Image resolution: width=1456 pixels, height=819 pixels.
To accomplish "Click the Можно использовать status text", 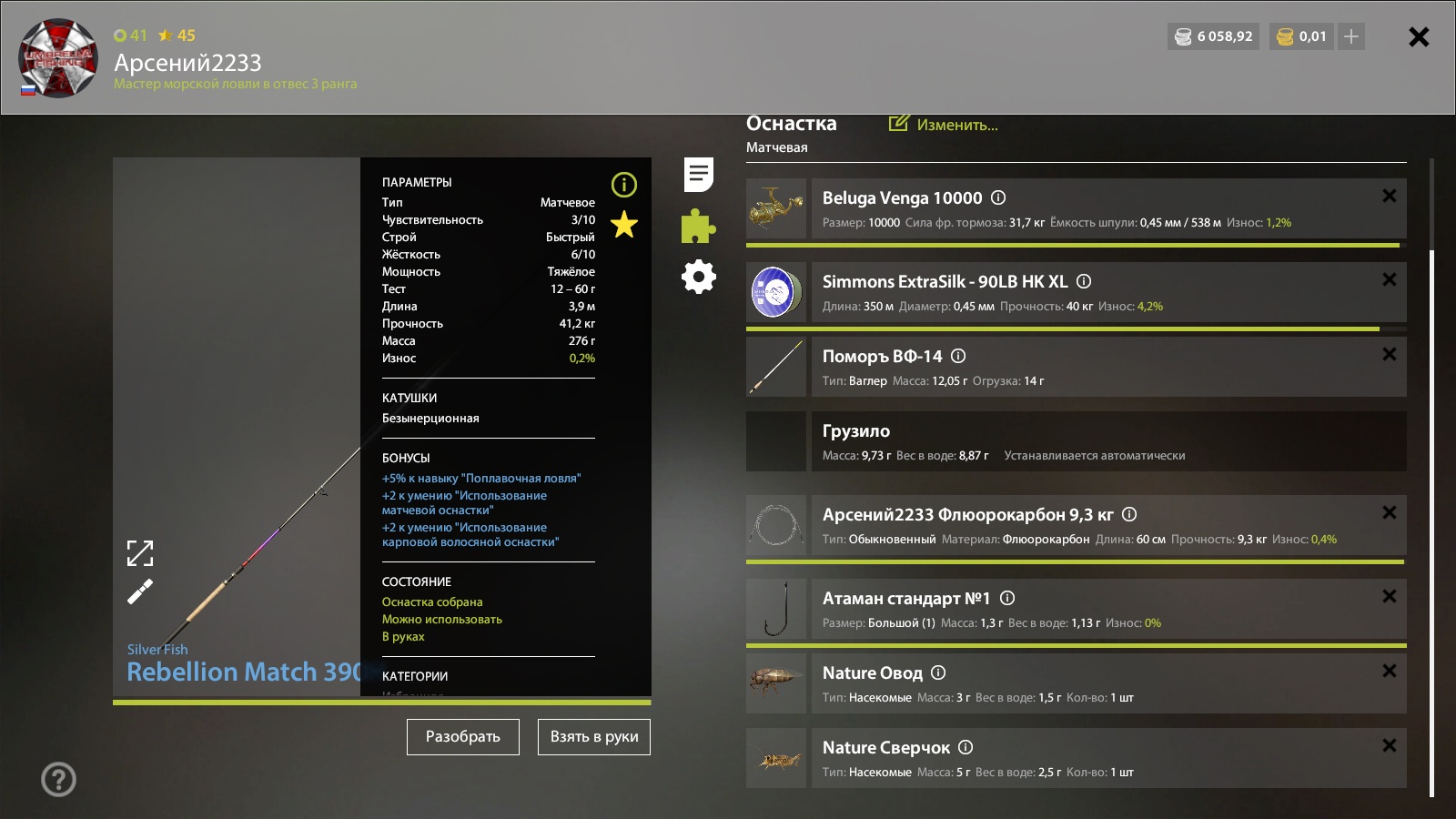I will click(442, 619).
